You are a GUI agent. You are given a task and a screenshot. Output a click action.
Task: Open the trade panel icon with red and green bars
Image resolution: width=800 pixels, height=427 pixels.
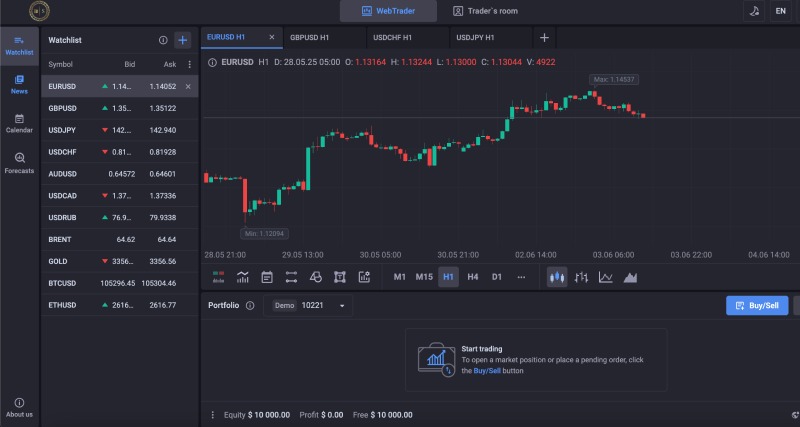[x=218, y=277]
